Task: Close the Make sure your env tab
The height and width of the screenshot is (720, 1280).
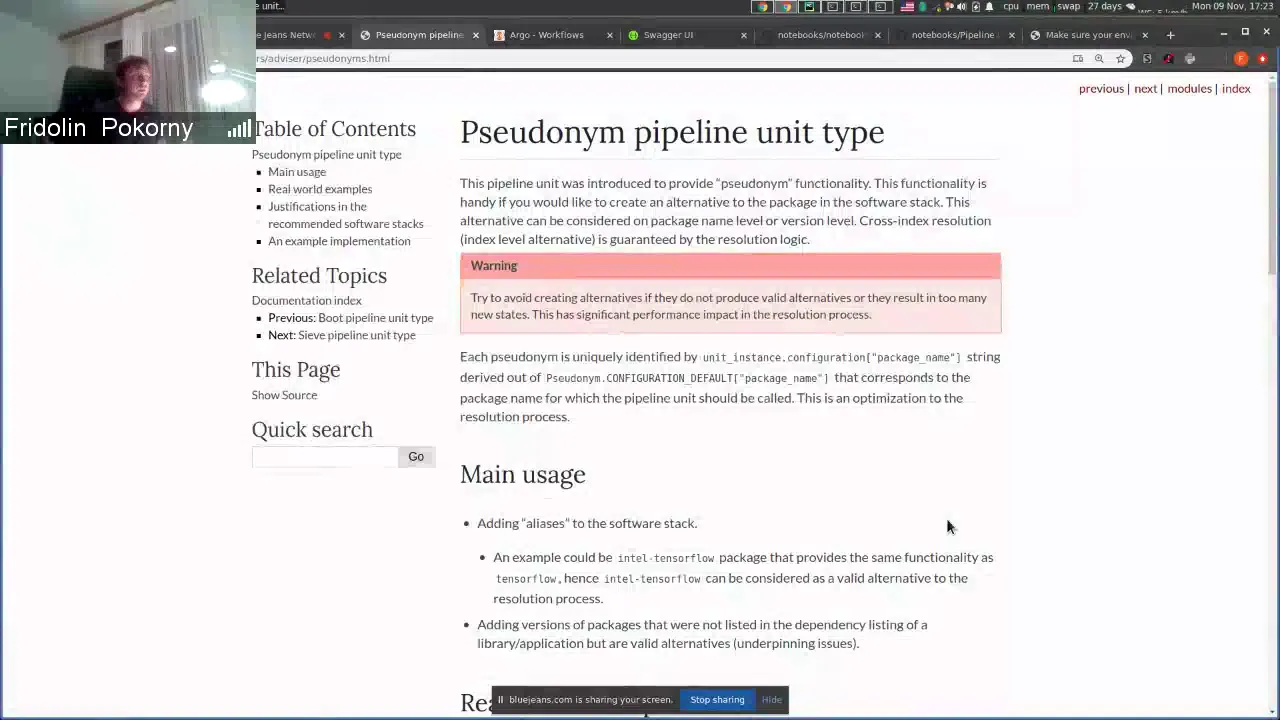Action: coord(1145,35)
